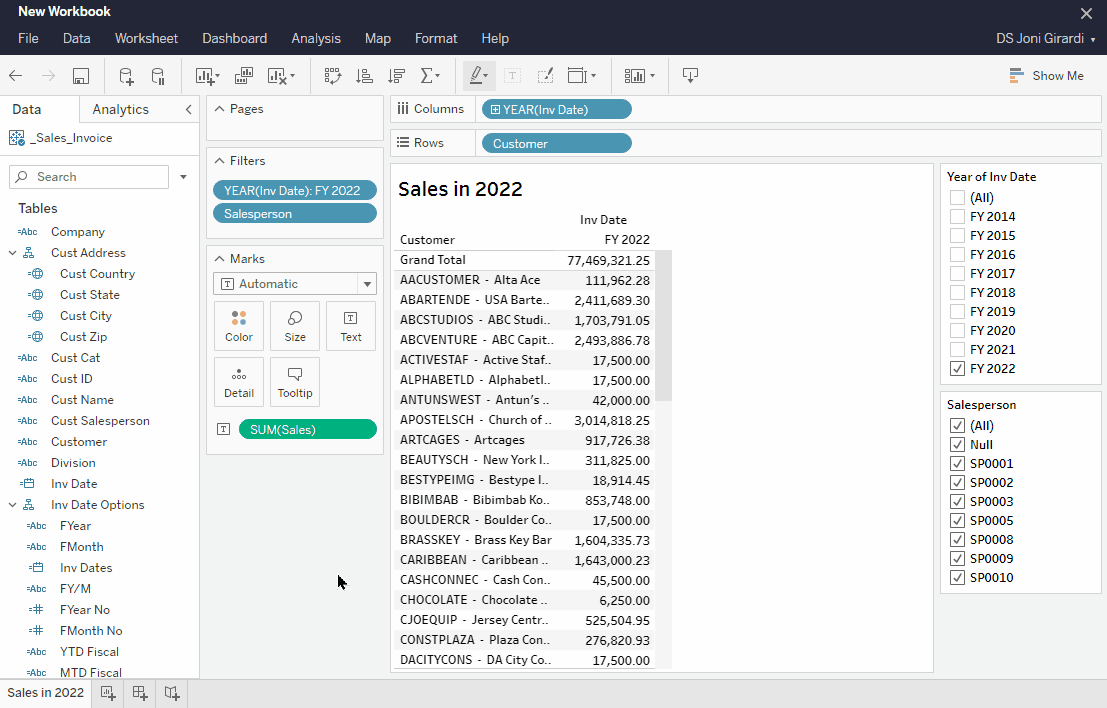
Task: Click the Show Me button
Action: pyautogui.click(x=1046, y=76)
